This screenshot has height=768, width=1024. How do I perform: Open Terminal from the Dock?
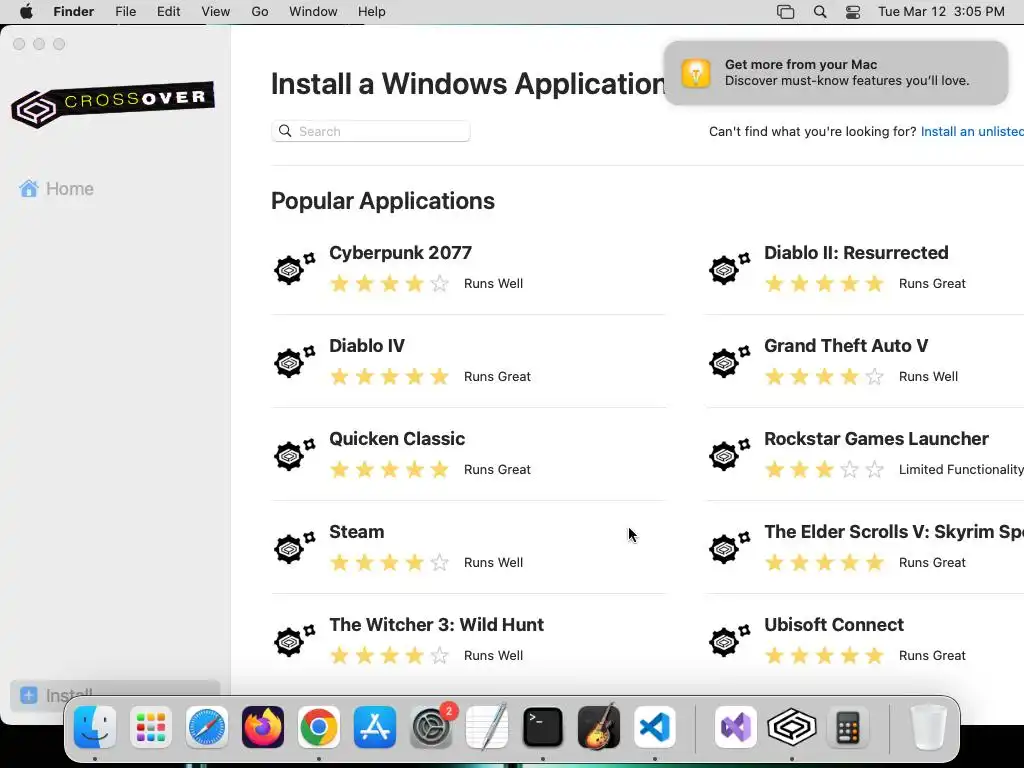(543, 727)
